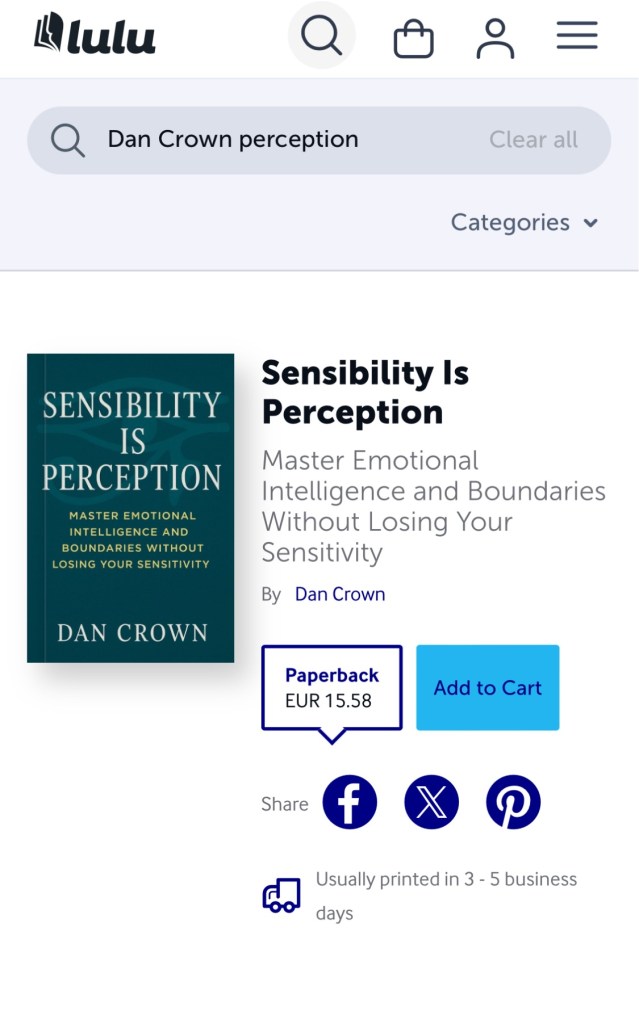Image resolution: width=639 pixels, height=1024 pixels.
Task: Open the Sensibility Is Perception book cover
Action: [x=131, y=507]
